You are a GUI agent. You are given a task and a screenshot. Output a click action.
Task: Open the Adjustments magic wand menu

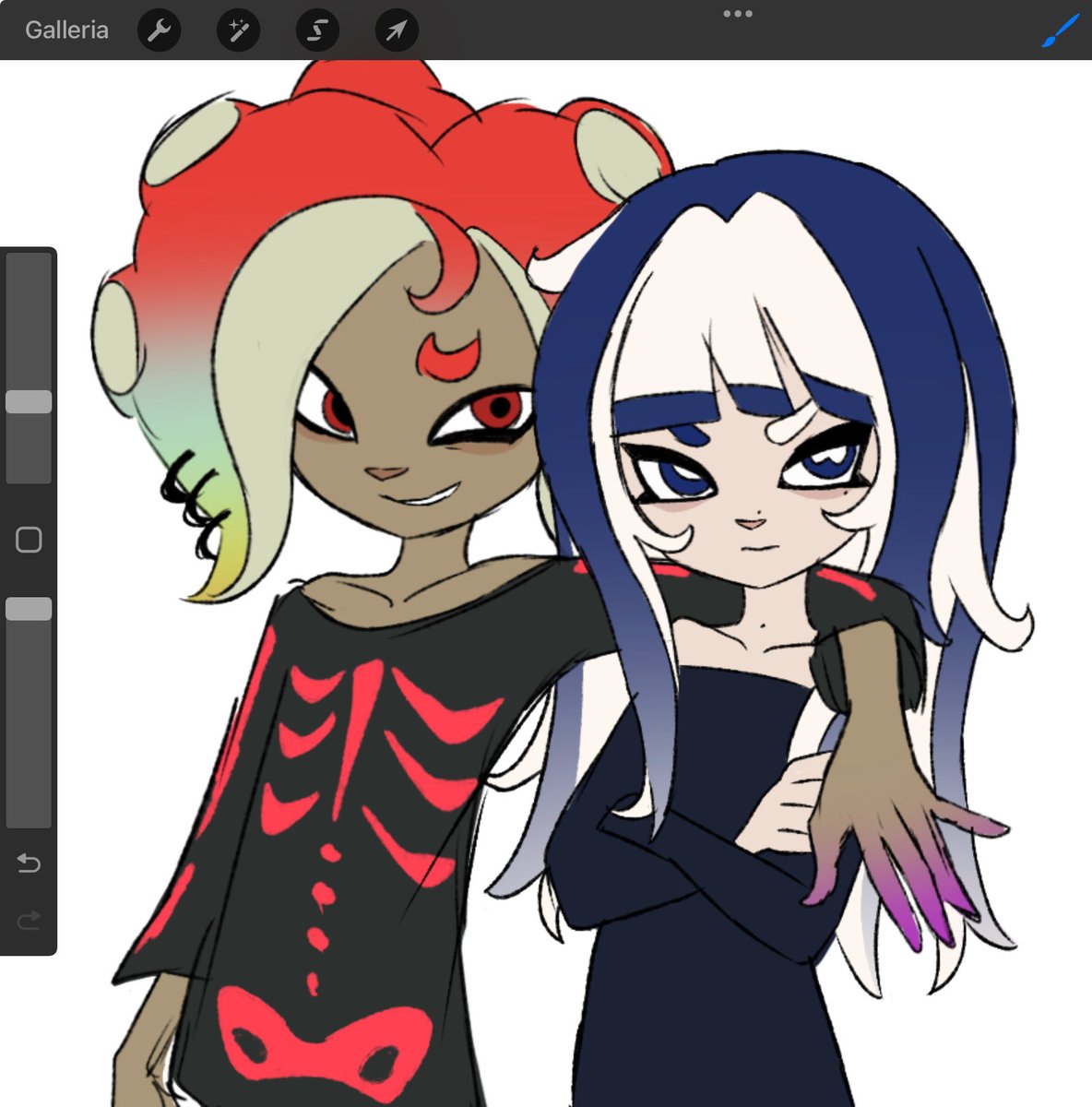(x=239, y=31)
